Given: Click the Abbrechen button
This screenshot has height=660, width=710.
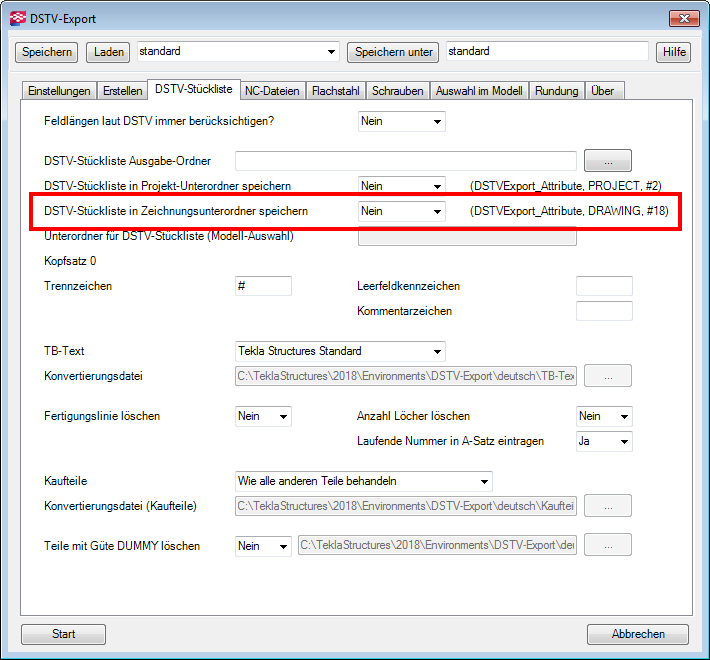Looking at the screenshot, I should [638, 634].
